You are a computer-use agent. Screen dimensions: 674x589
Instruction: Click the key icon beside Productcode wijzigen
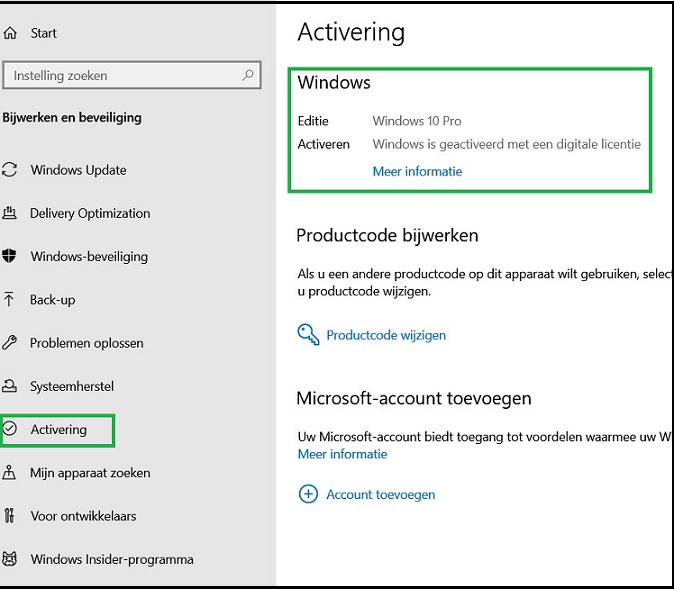(x=308, y=334)
